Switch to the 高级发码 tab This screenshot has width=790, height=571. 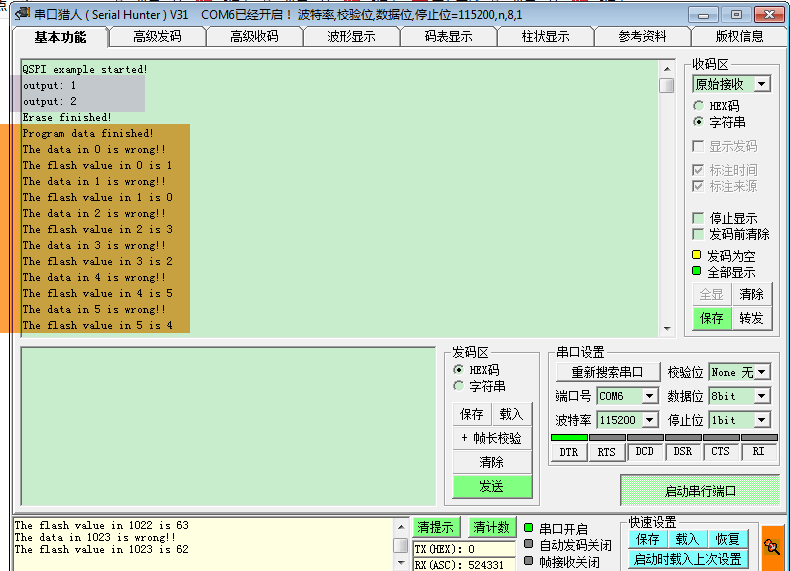(x=157, y=37)
